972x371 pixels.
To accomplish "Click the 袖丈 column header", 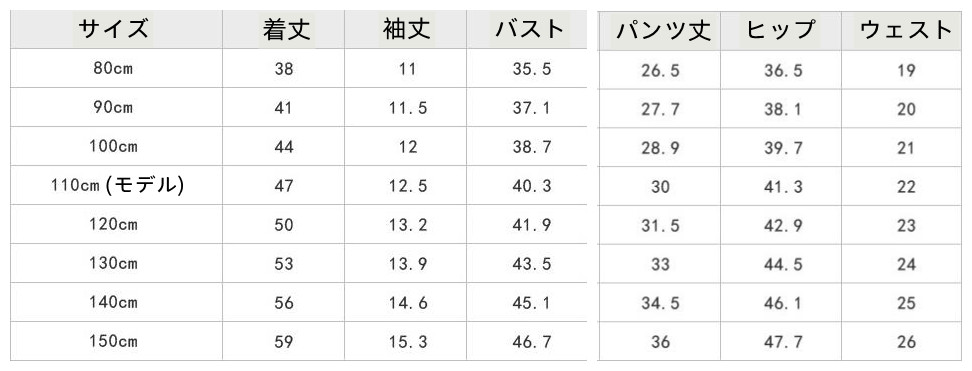I will (x=406, y=29).
